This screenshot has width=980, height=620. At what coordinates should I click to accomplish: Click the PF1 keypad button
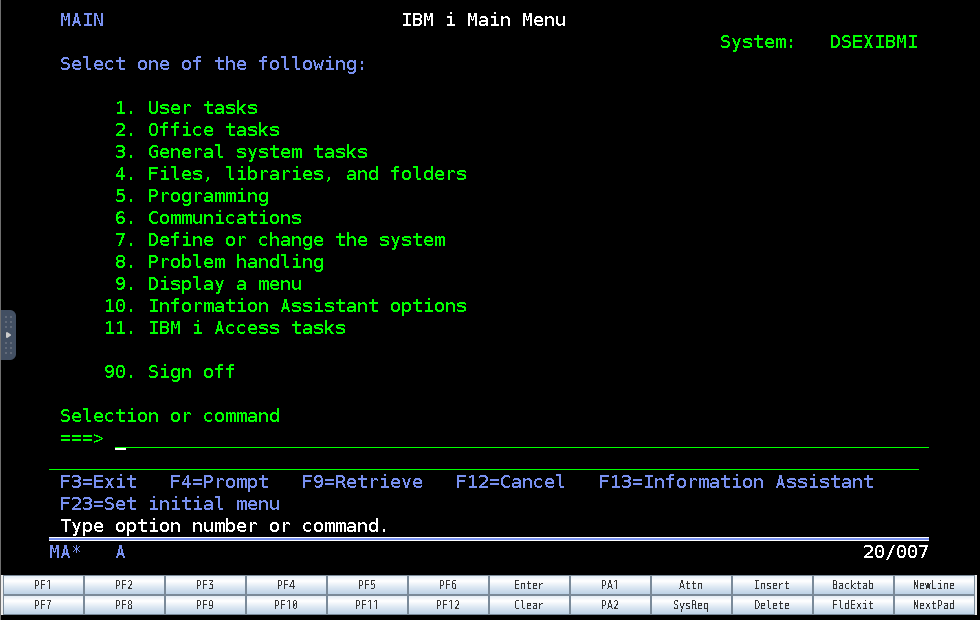43,585
